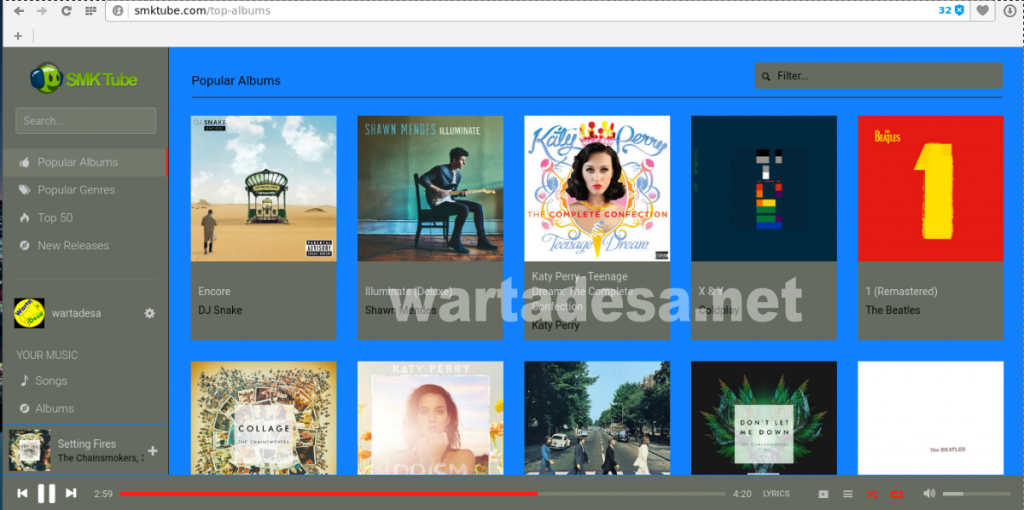Viewport: 1024px width, 510px height.
Task: Click the wartadesa username
Action: click(x=76, y=313)
